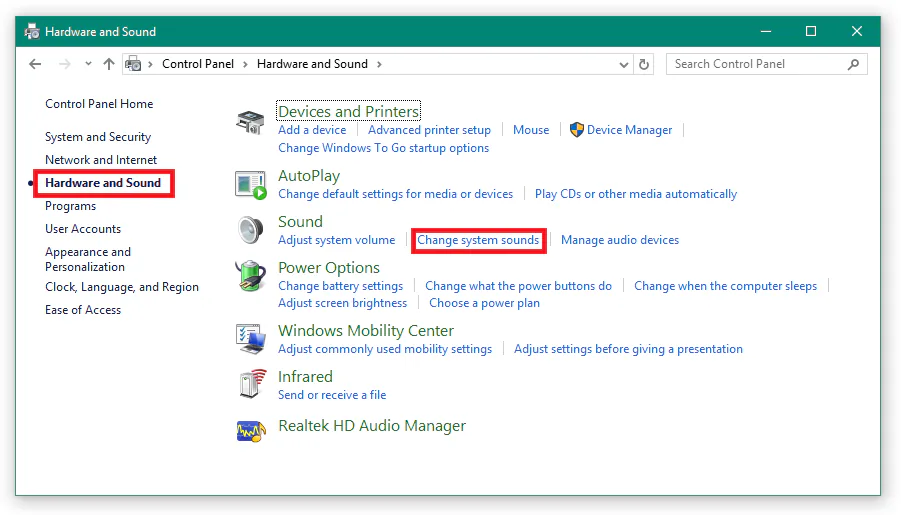Image resolution: width=901 pixels, height=515 pixels.
Task: Click Change system sounds link
Action: [x=478, y=240]
